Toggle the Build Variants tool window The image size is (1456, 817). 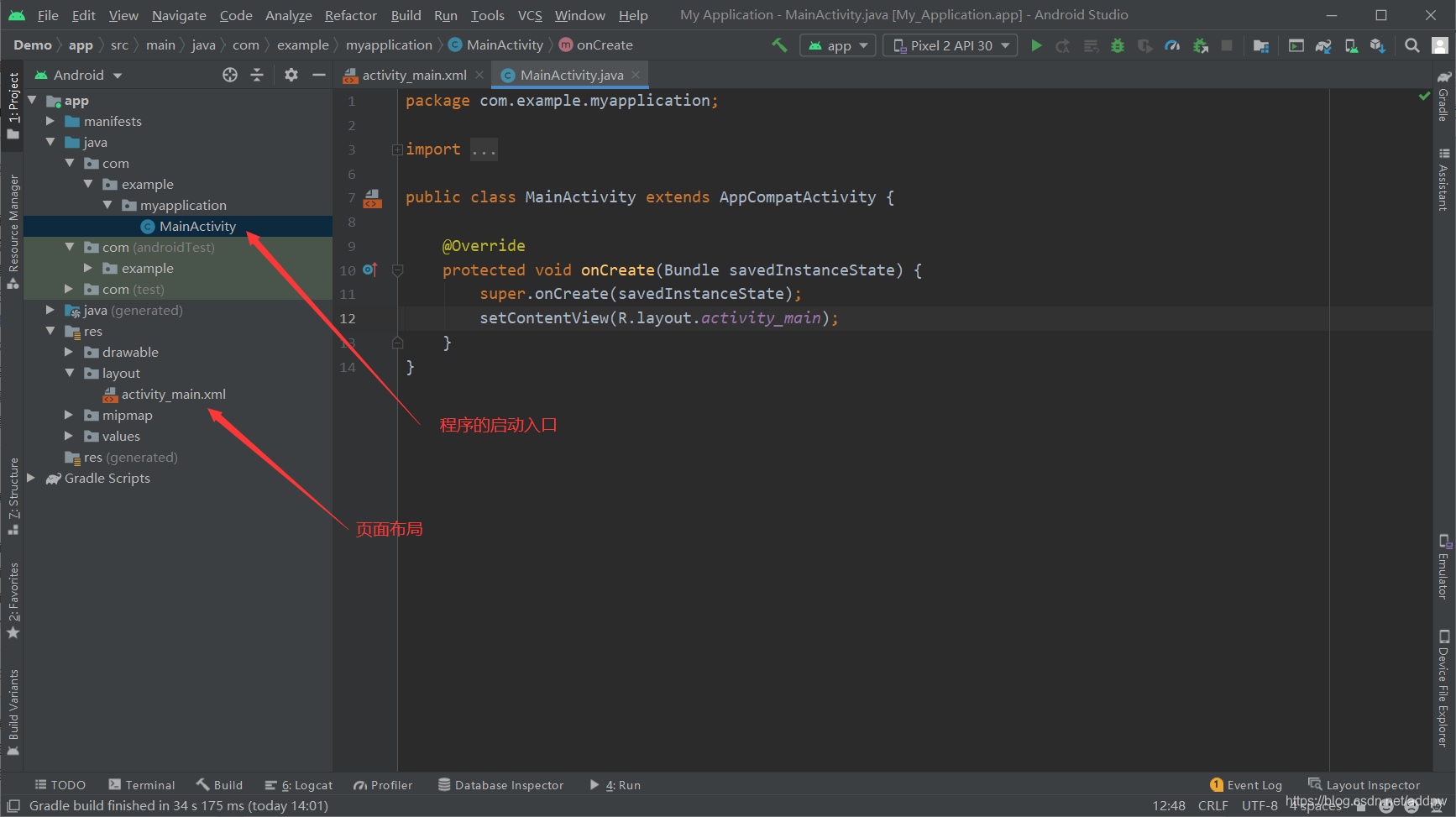[13, 712]
